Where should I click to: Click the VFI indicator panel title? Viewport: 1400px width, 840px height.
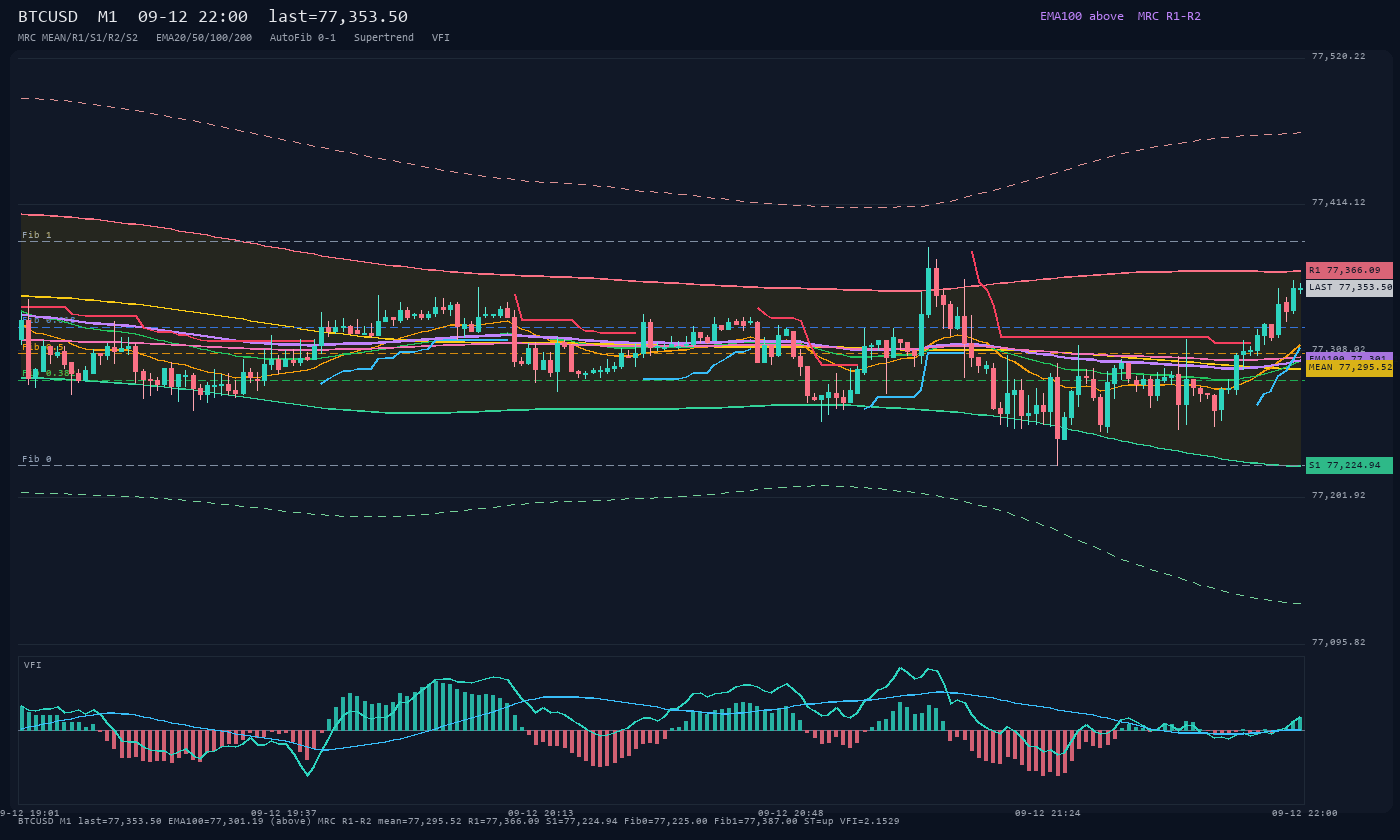pos(33,665)
